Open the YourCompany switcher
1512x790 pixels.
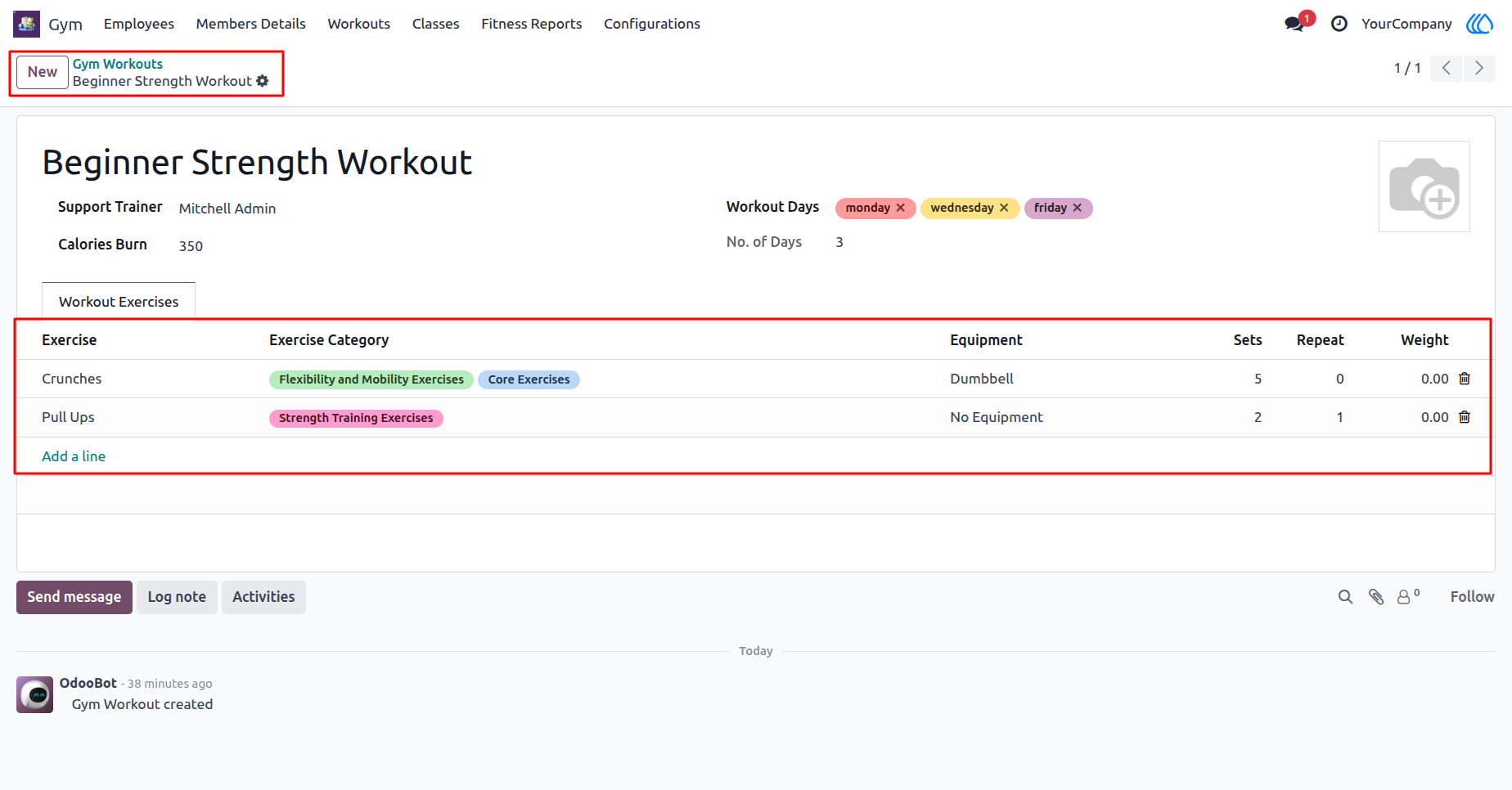click(x=1406, y=24)
